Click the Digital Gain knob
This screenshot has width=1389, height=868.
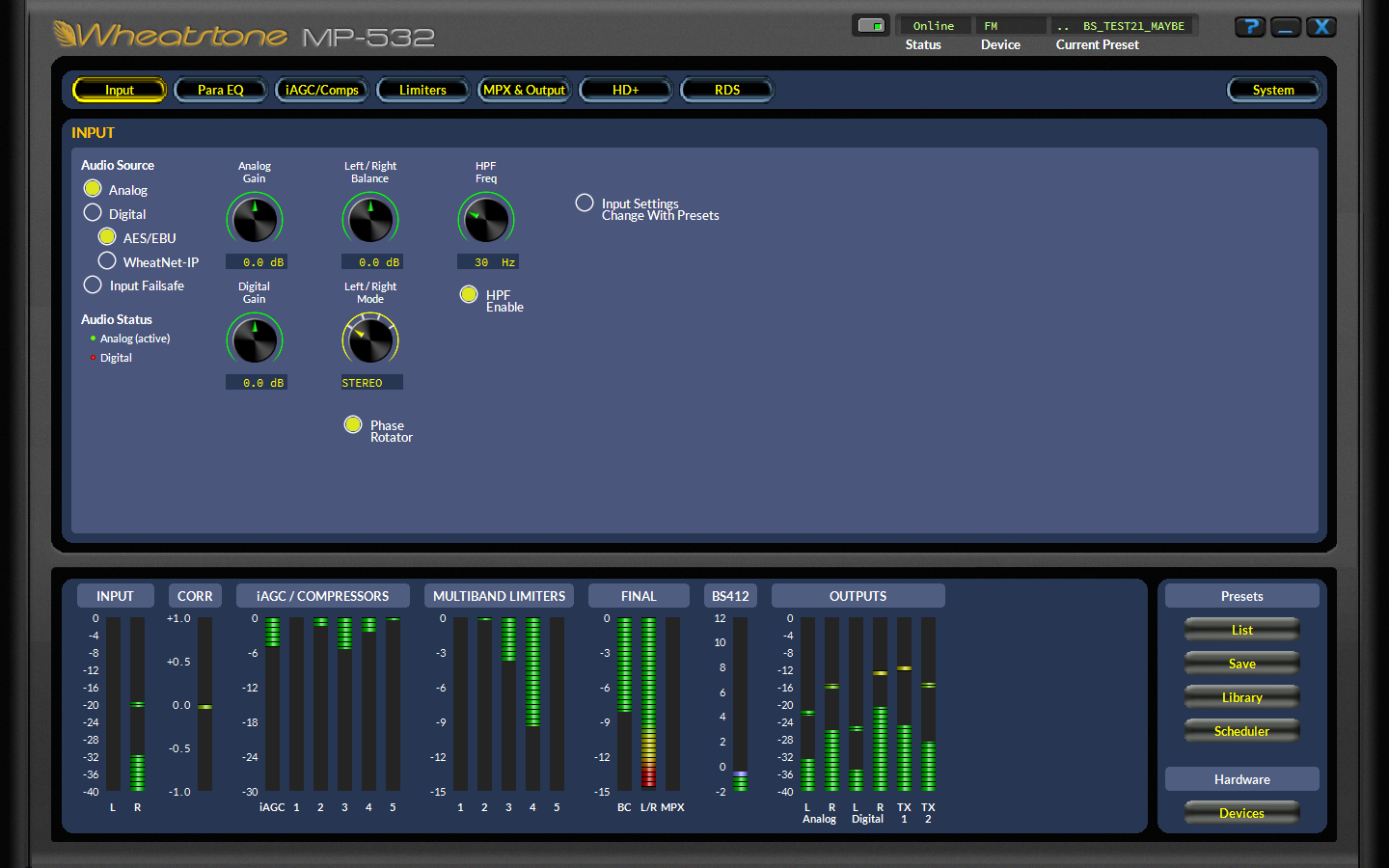click(x=255, y=339)
